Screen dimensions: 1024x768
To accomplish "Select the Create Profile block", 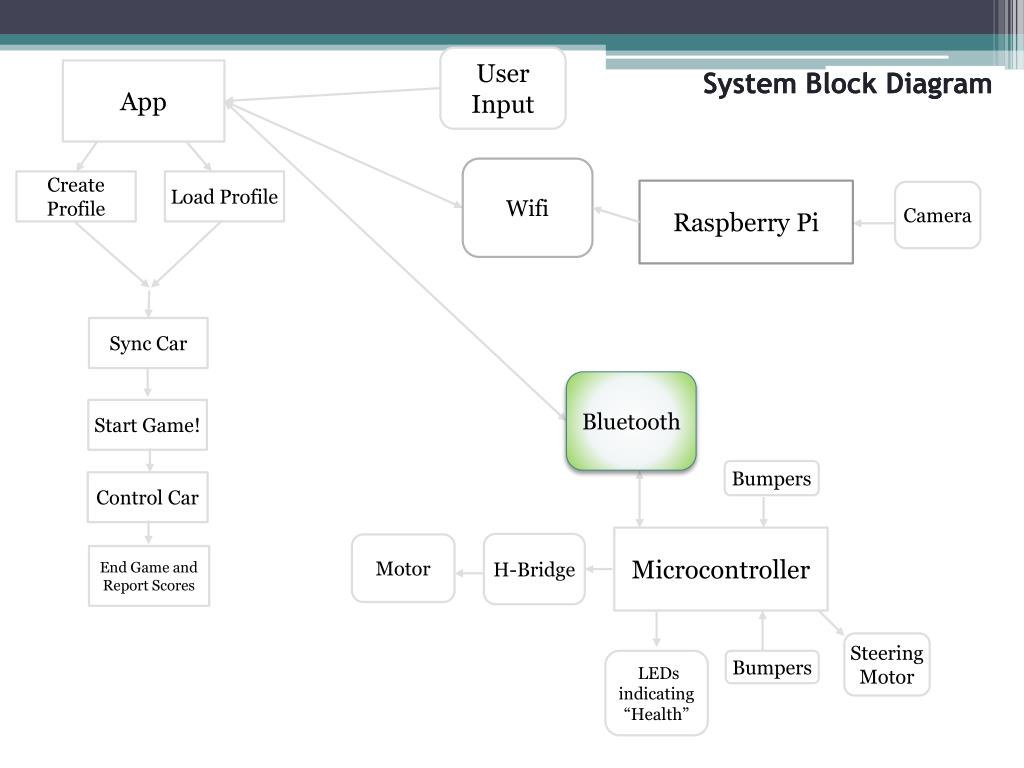I will pos(76,197).
